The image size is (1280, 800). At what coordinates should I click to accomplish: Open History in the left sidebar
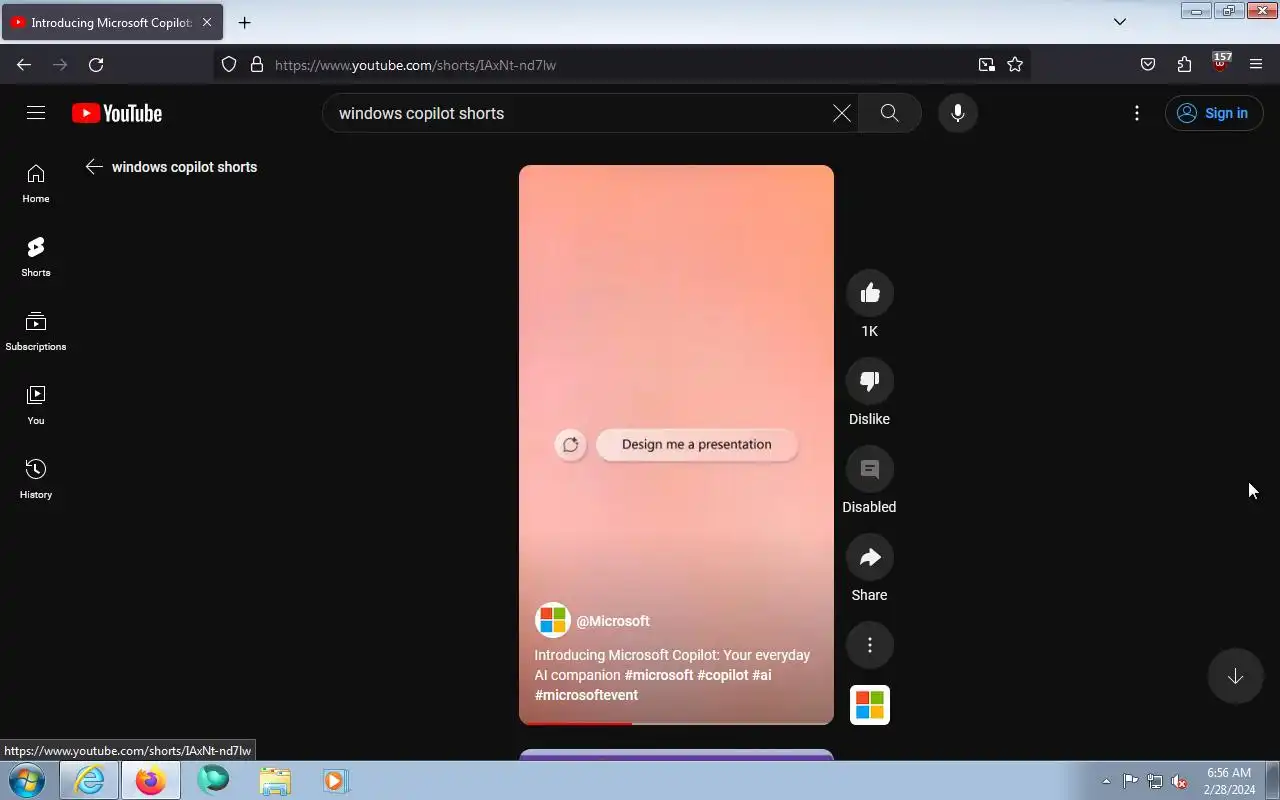pos(36,480)
